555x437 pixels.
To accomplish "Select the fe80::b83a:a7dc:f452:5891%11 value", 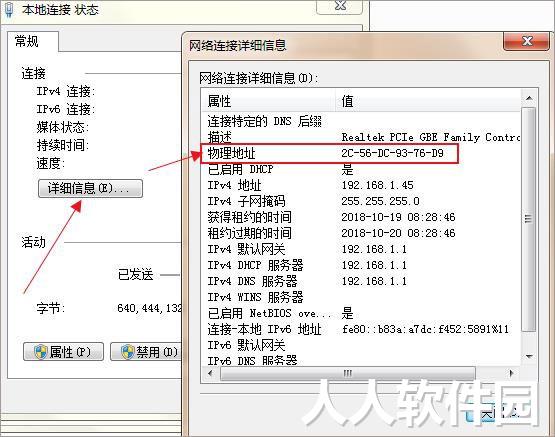I will tap(425, 329).
